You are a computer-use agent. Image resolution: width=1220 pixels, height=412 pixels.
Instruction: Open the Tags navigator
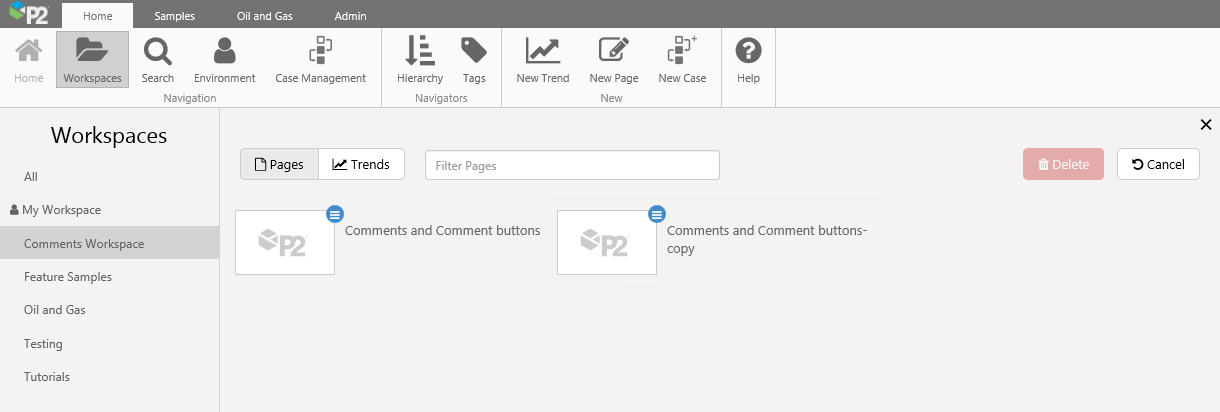(474, 59)
